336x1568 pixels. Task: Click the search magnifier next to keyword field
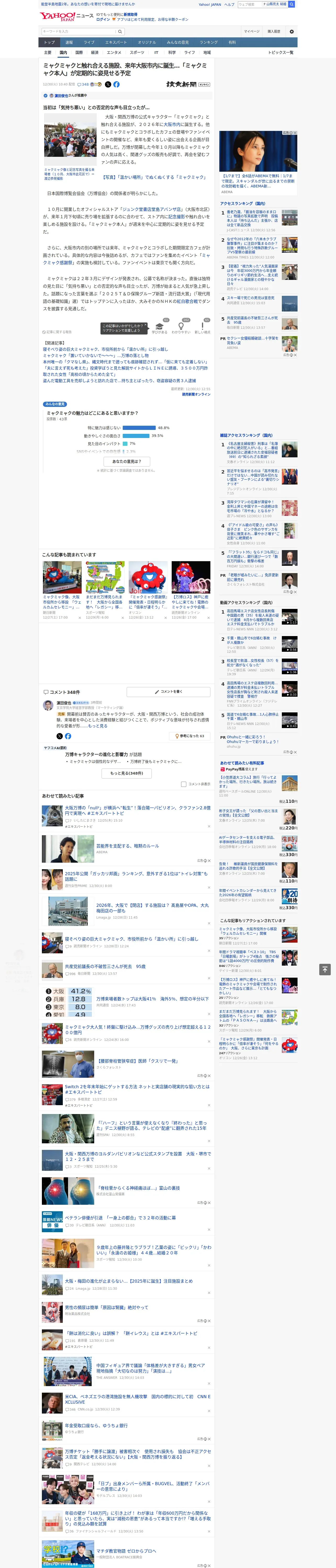pos(120,31)
